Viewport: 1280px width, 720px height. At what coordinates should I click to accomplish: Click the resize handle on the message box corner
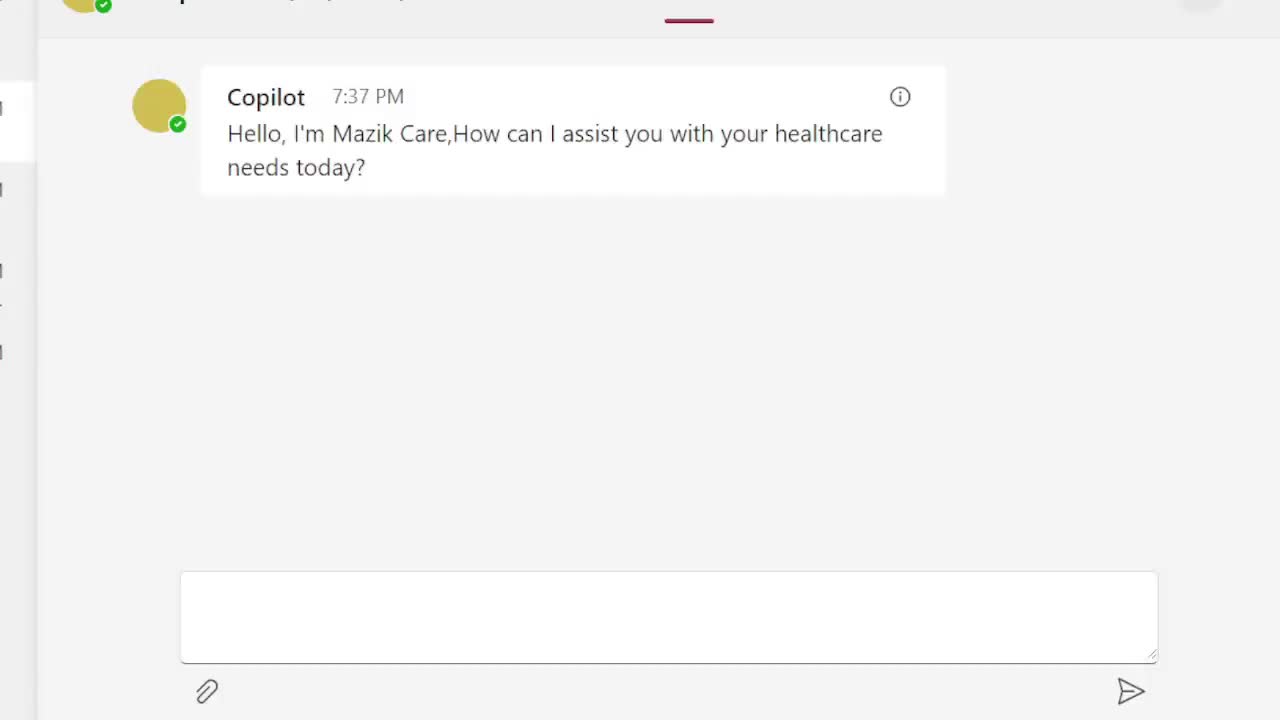point(1152,656)
